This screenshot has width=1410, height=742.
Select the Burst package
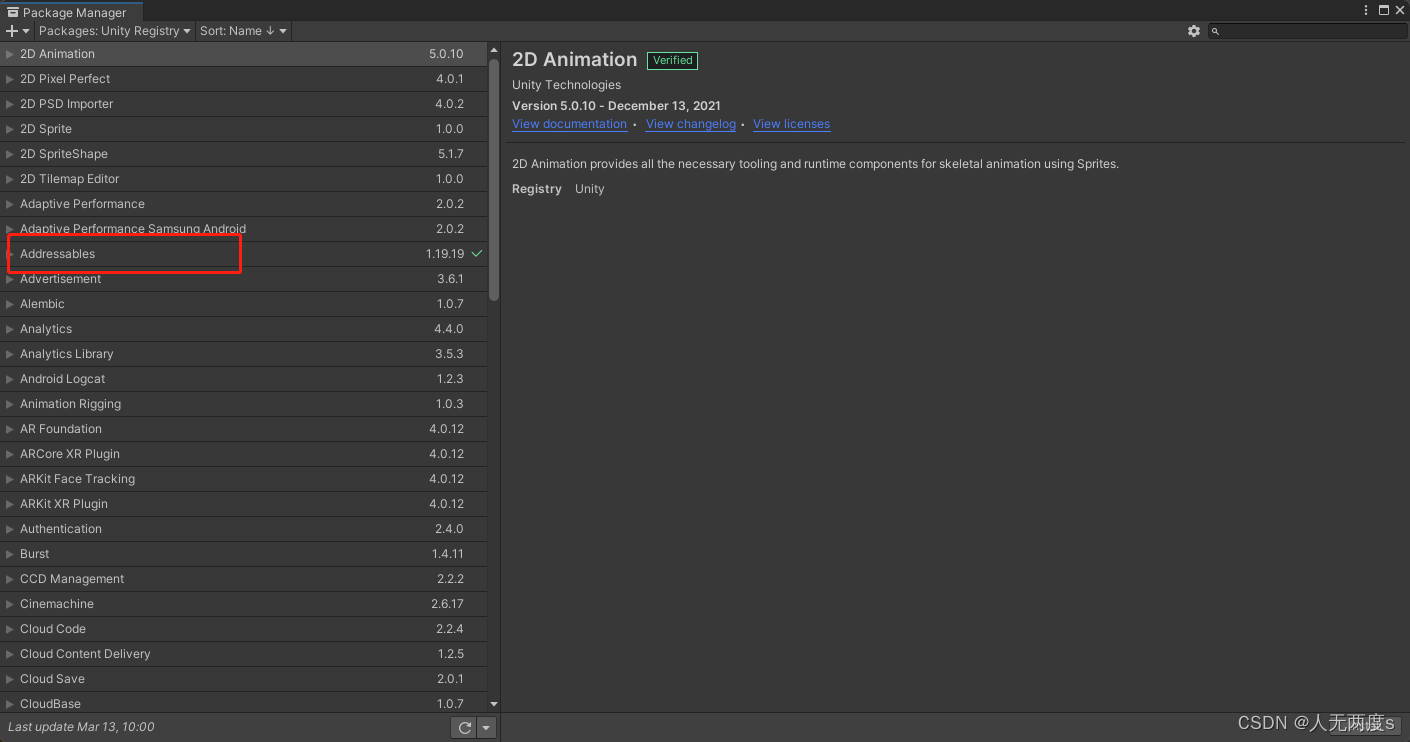coord(244,554)
